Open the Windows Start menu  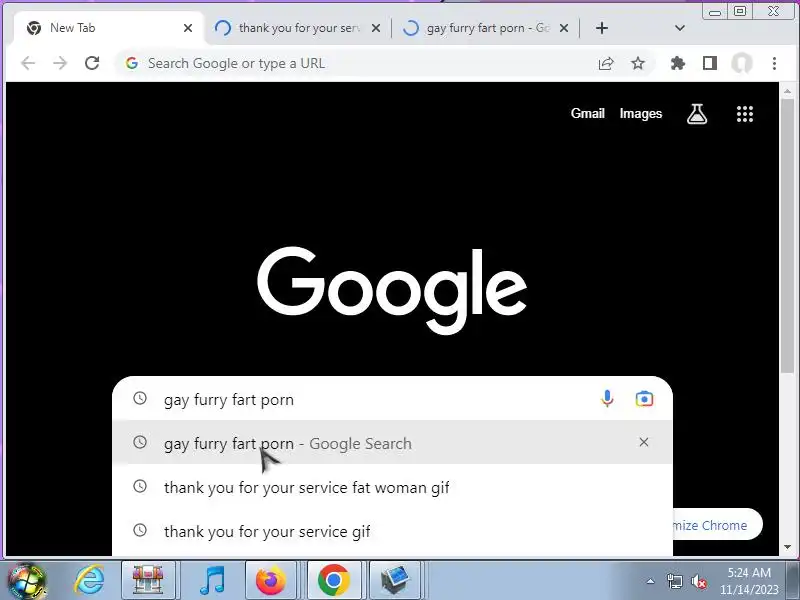click(26, 581)
